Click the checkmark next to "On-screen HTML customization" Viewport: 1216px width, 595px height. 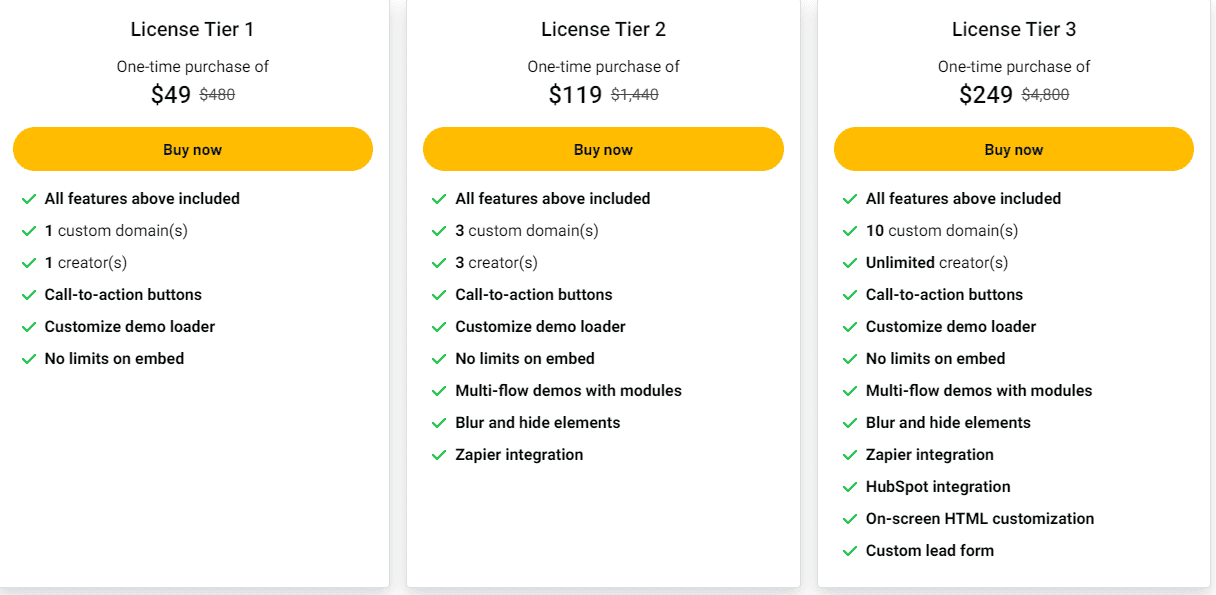click(850, 518)
